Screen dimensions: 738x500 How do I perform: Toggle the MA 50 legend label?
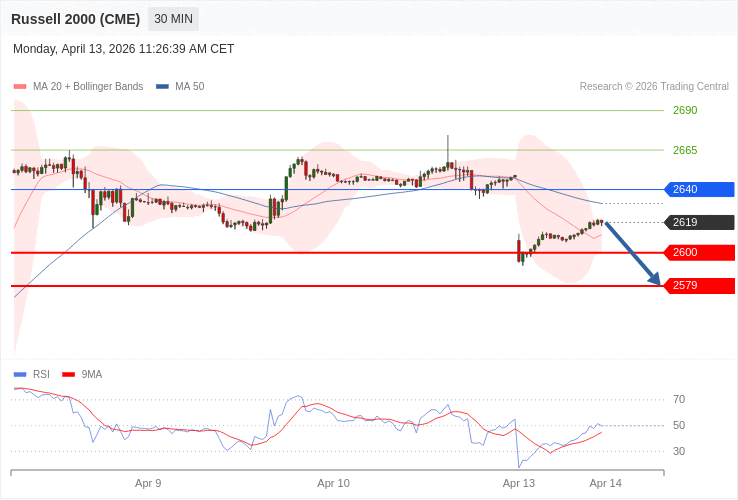pyautogui.click(x=189, y=87)
